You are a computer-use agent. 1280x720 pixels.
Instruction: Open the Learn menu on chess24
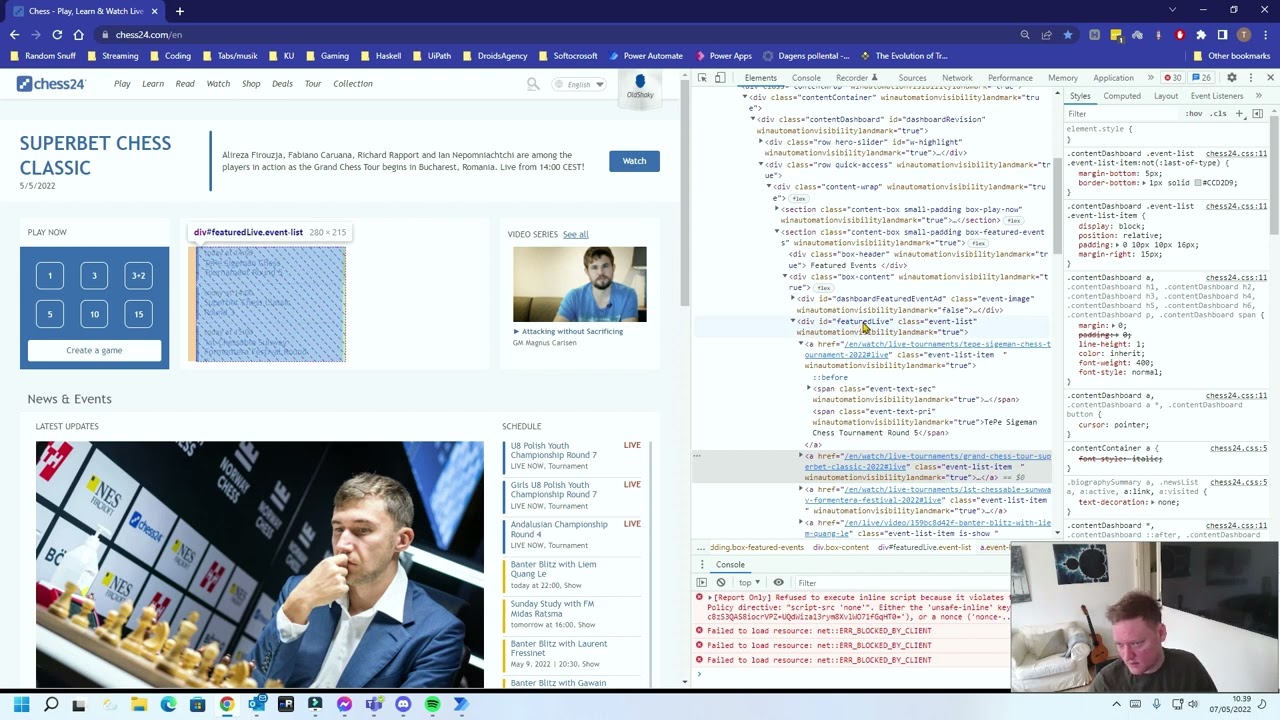coord(153,84)
